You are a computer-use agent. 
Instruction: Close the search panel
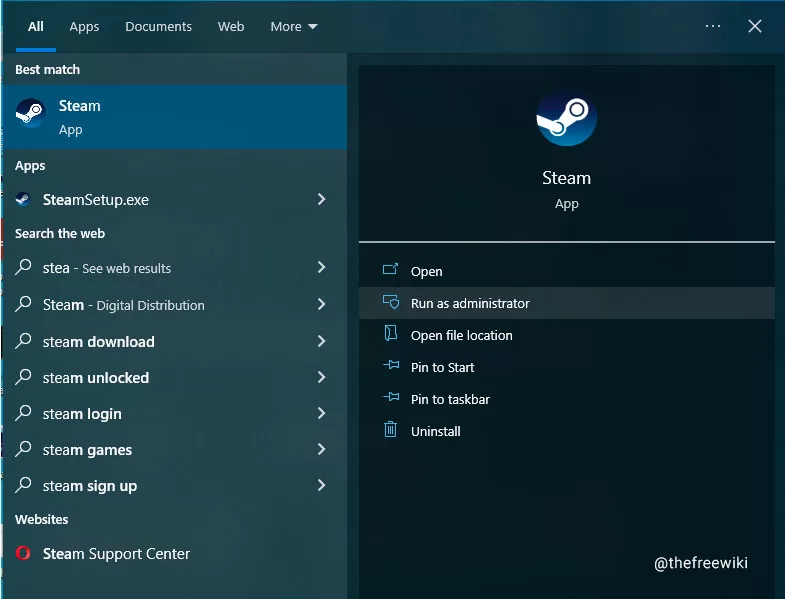pos(755,26)
